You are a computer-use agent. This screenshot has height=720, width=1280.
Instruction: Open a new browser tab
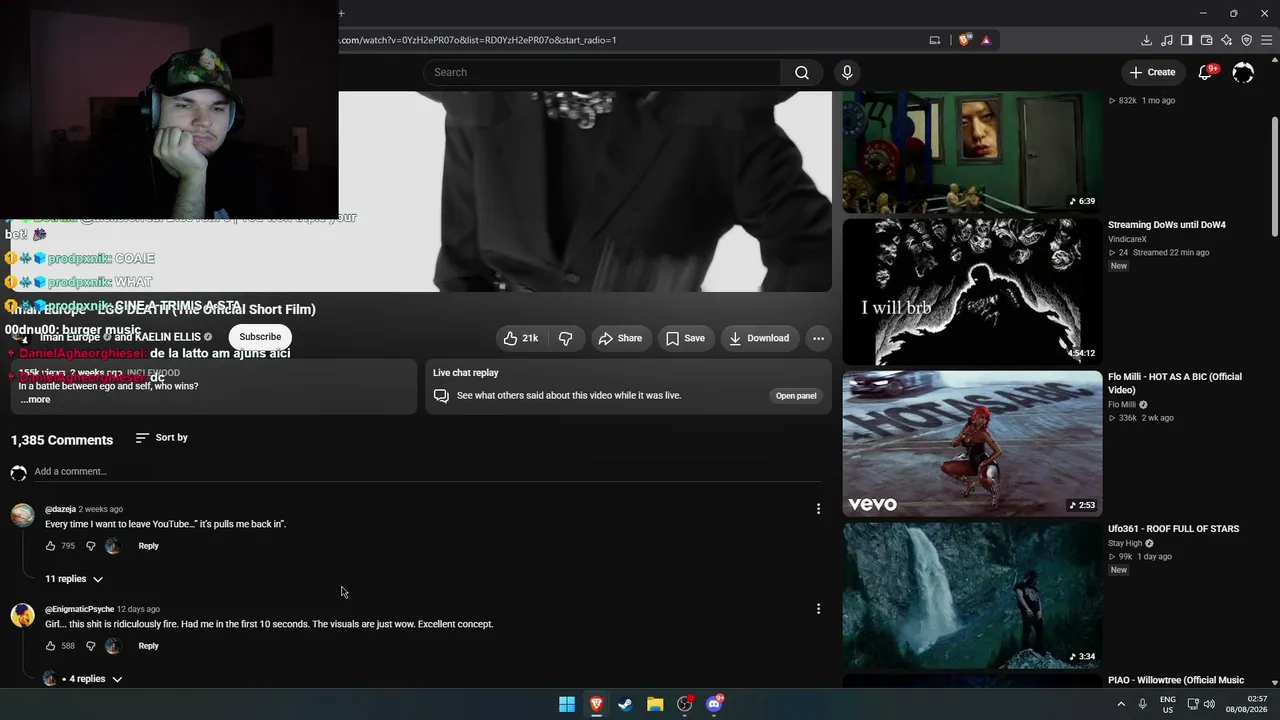coord(341,13)
